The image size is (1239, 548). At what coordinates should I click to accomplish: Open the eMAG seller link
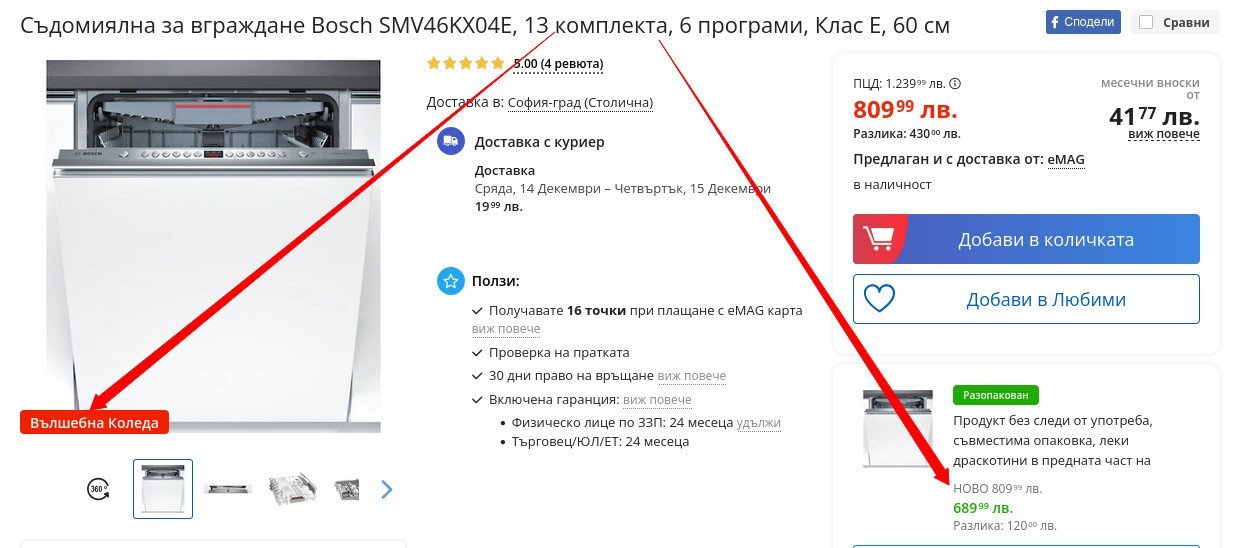pos(1066,159)
